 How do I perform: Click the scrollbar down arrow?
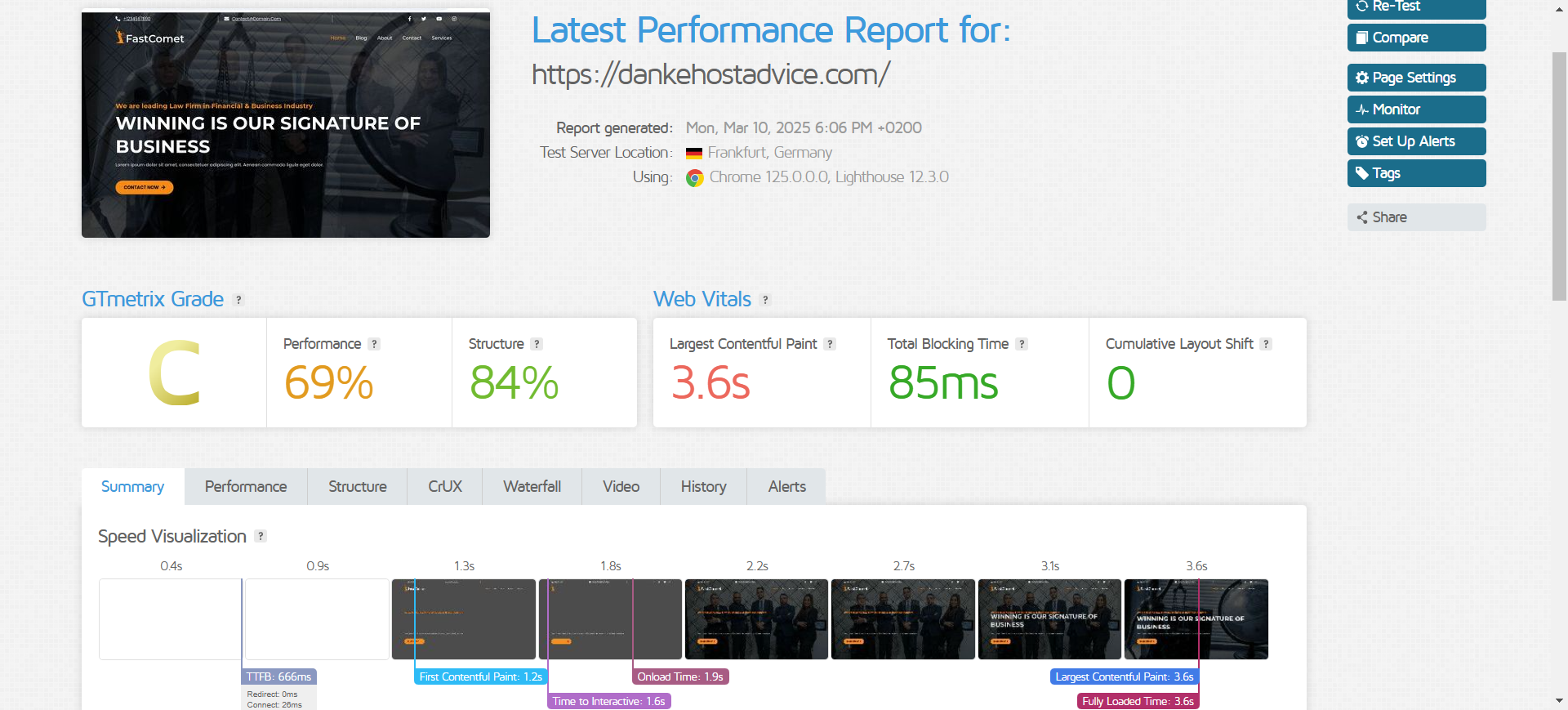(x=1560, y=701)
